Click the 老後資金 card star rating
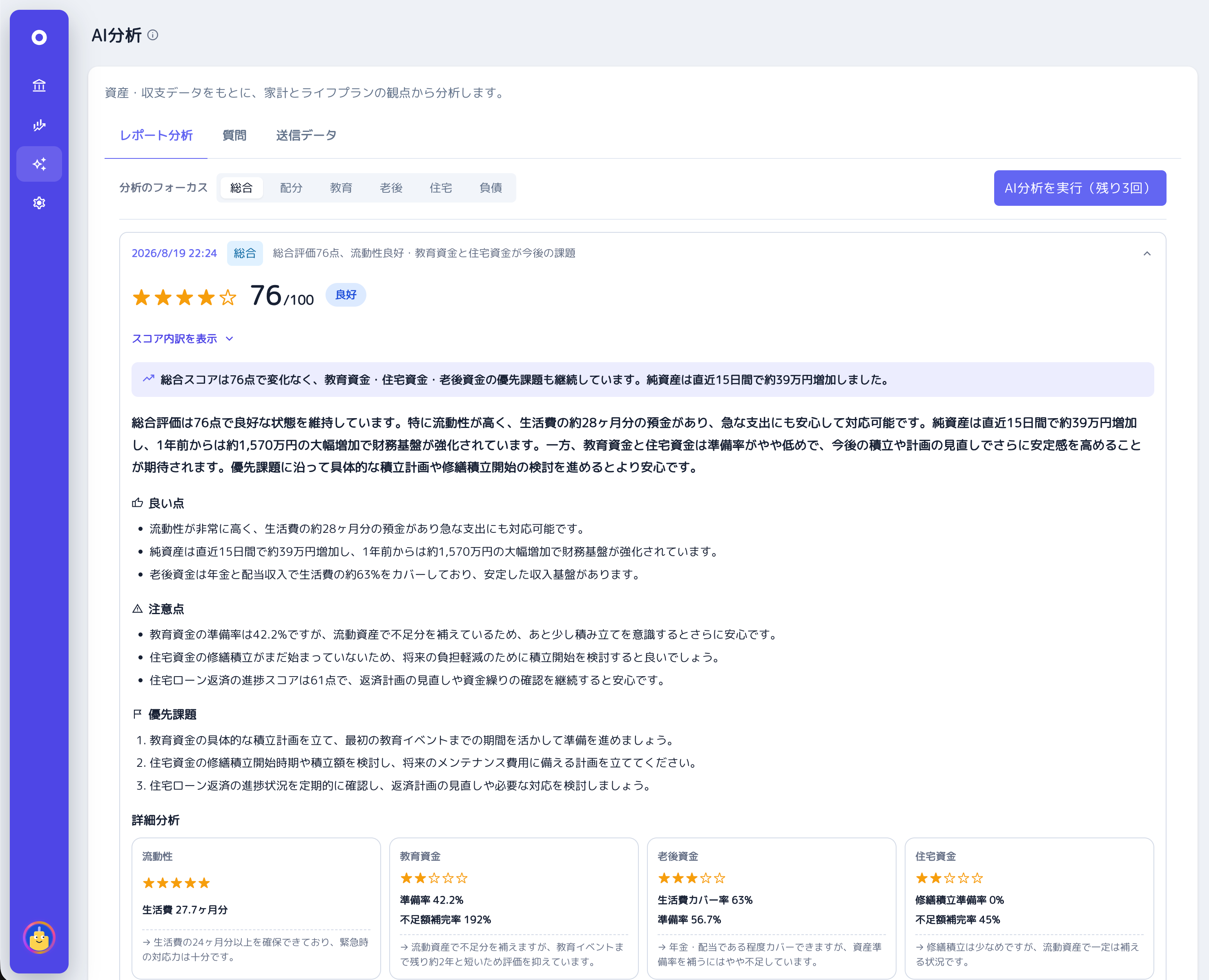 tap(691, 878)
